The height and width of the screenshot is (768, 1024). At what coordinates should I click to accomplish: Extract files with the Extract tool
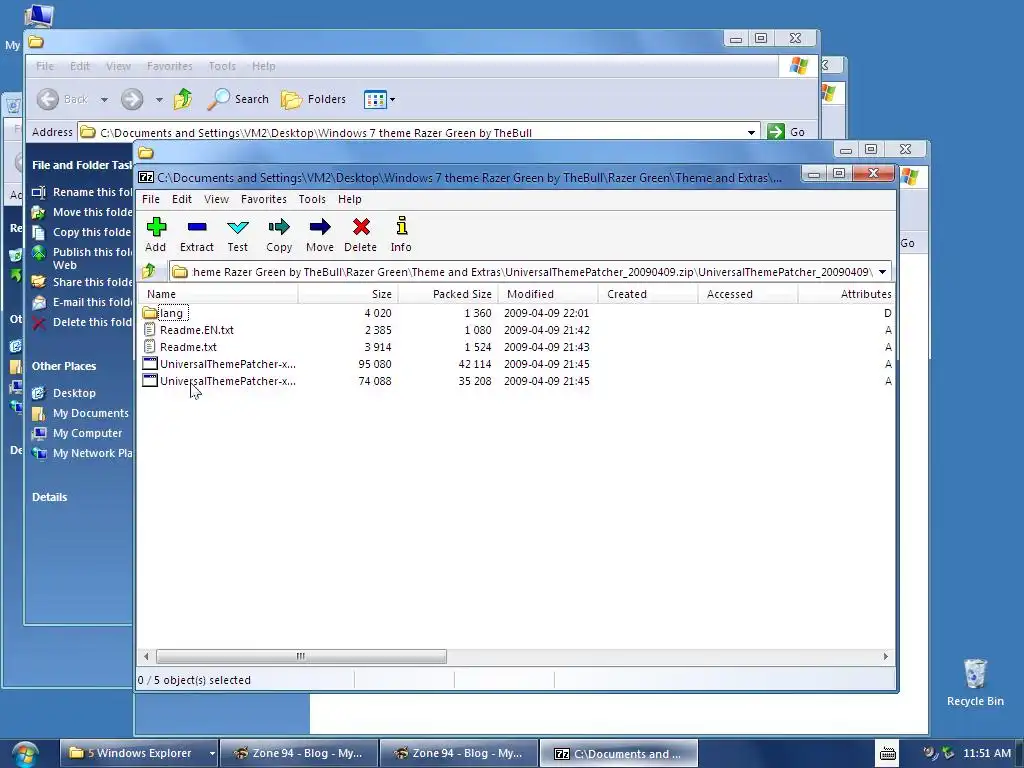[x=197, y=234]
